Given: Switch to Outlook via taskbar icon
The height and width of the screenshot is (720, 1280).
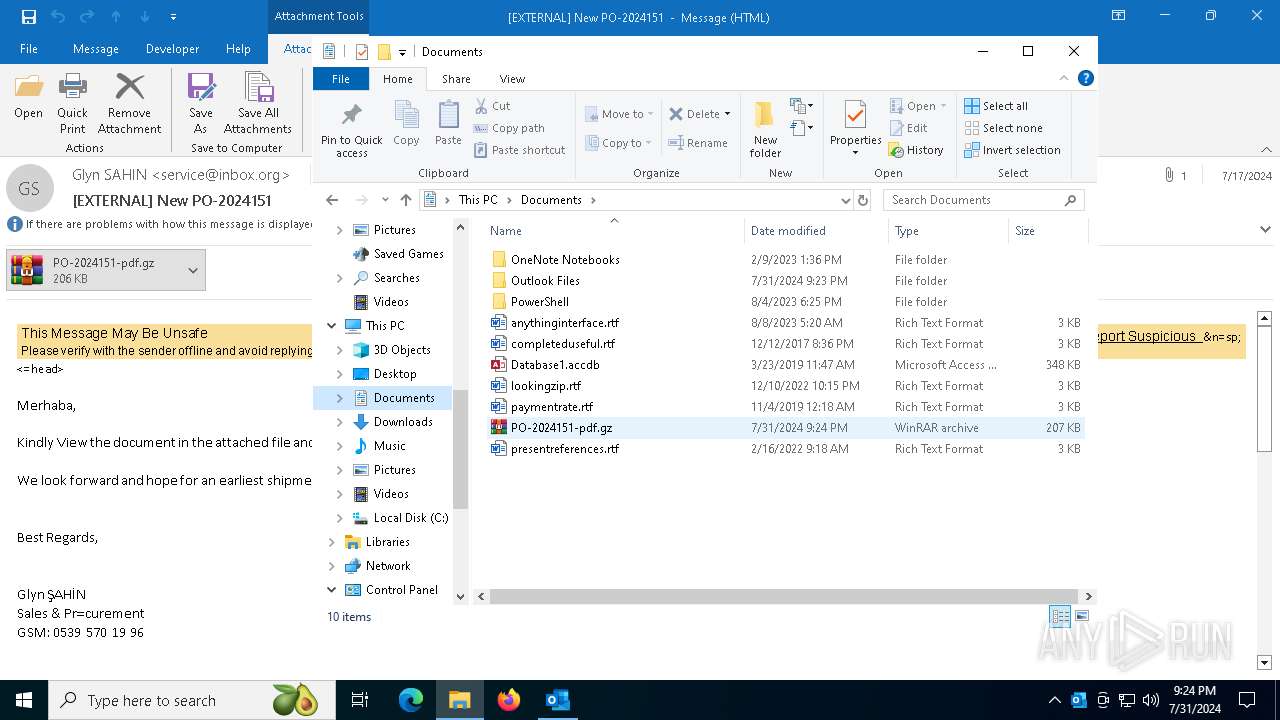Looking at the screenshot, I should [x=558, y=700].
